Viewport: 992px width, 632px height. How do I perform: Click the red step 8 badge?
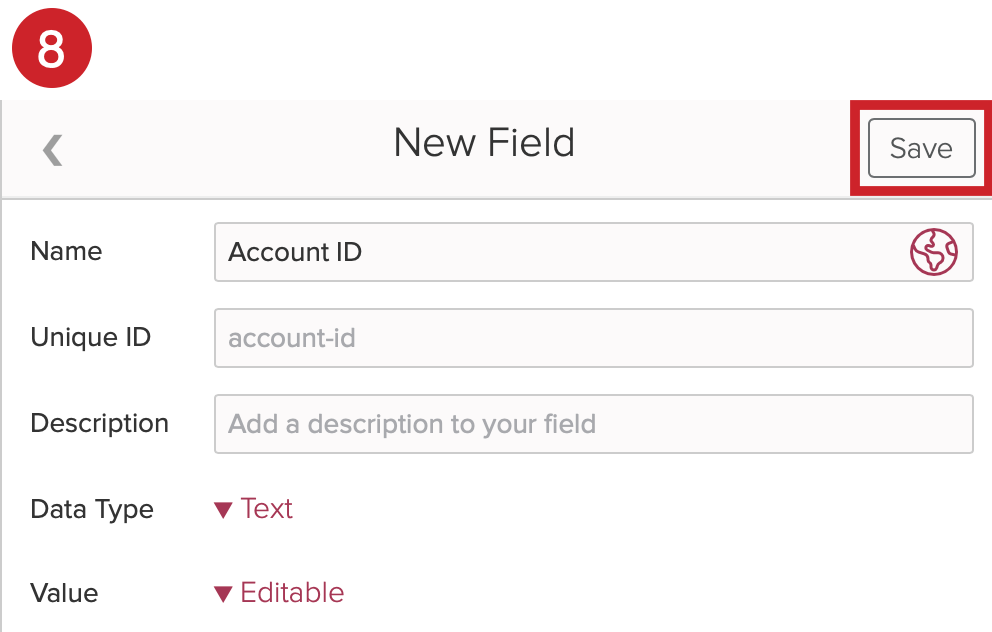point(52,48)
